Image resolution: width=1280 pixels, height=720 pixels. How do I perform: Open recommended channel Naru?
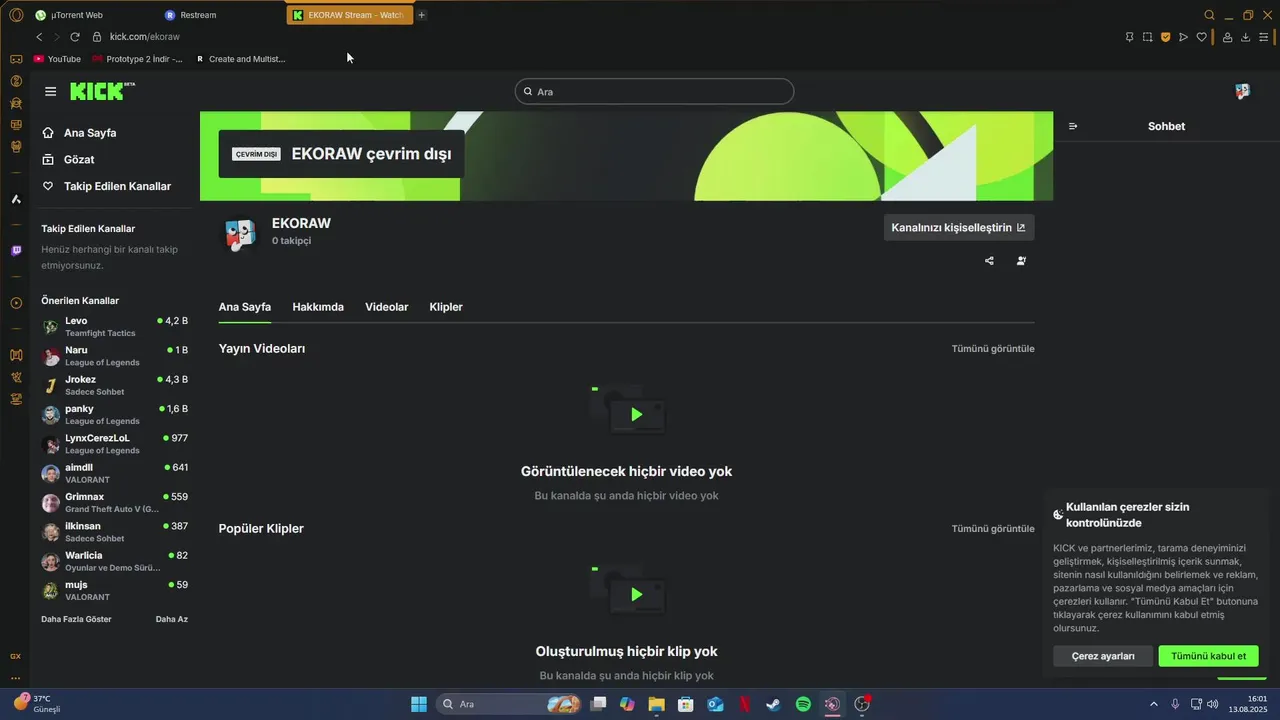[x=114, y=356]
